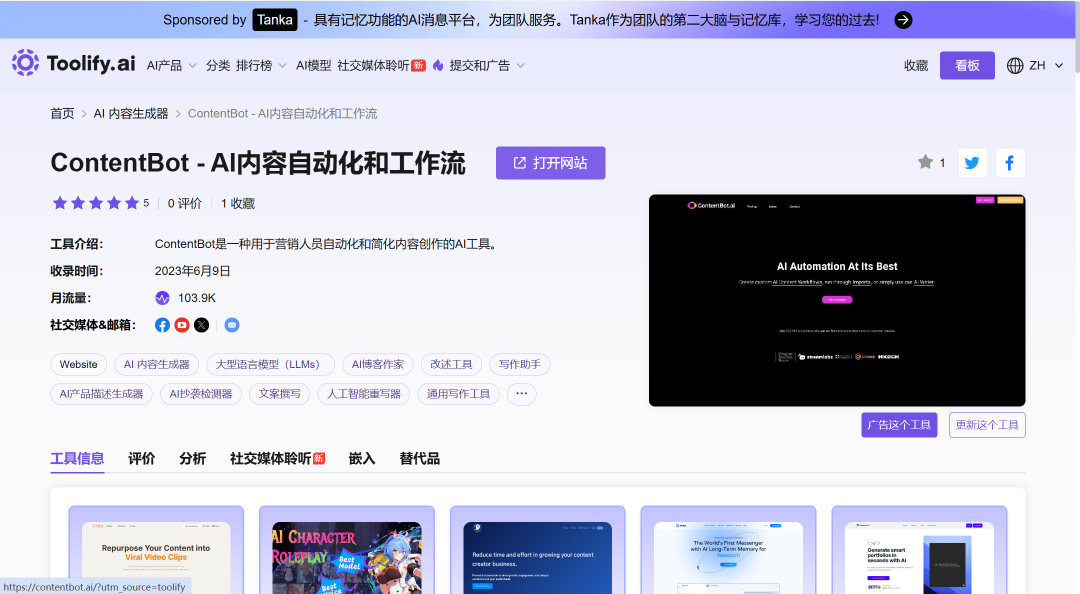Select the AI博客作家 tag

pyautogui.click(x=377, y=365)
